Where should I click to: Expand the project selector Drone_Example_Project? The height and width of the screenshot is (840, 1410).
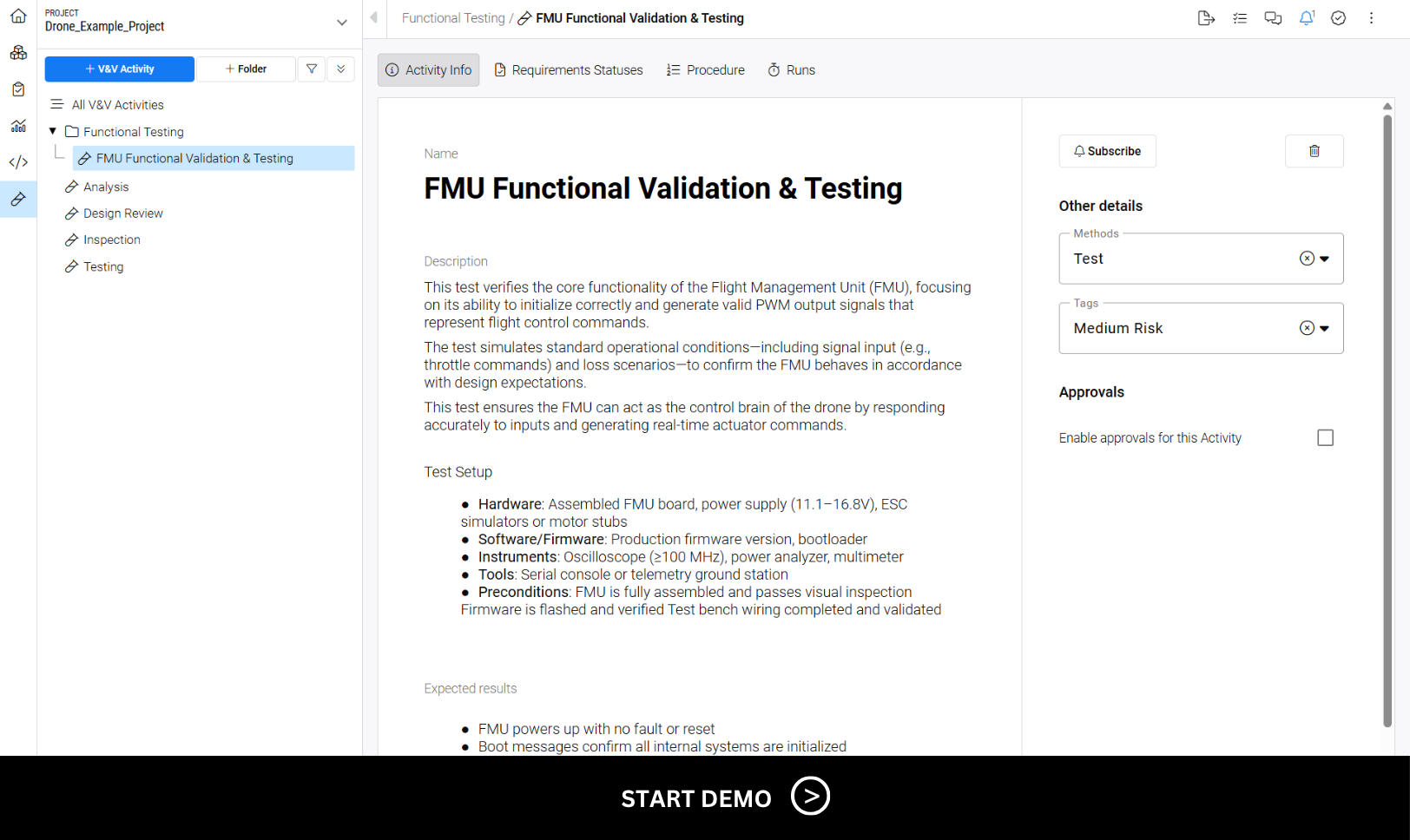point(341,23)
